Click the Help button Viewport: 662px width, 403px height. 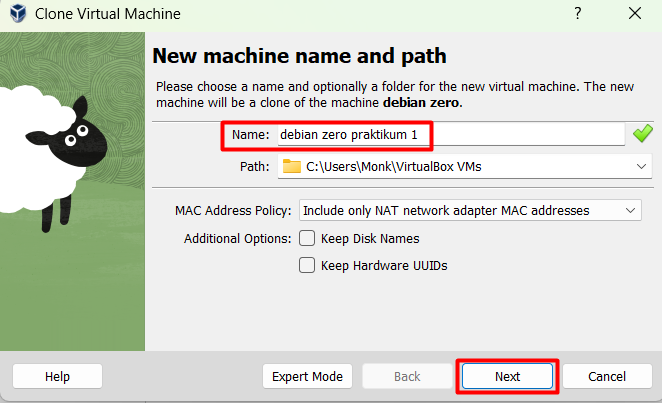coord(57,376)
